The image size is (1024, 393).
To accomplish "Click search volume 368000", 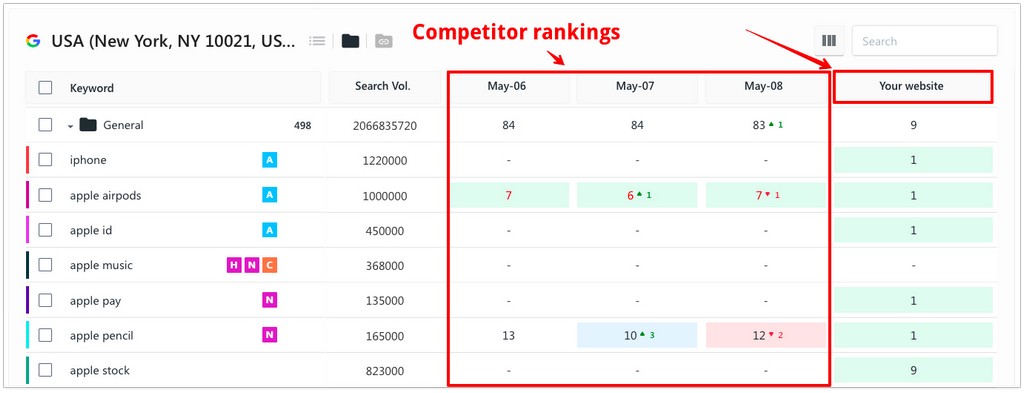I will 385,266.
